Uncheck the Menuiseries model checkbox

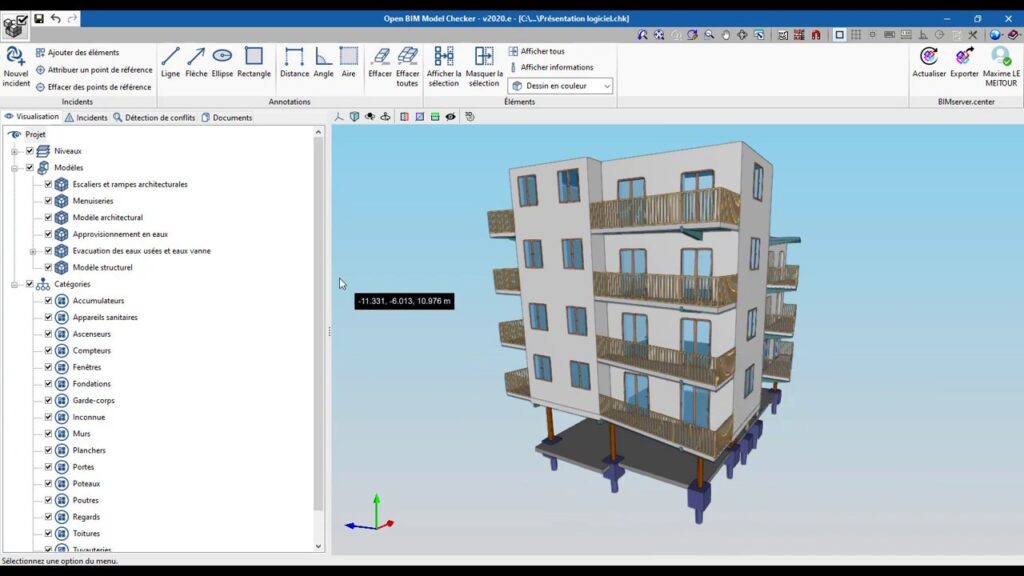click(48, 201)
